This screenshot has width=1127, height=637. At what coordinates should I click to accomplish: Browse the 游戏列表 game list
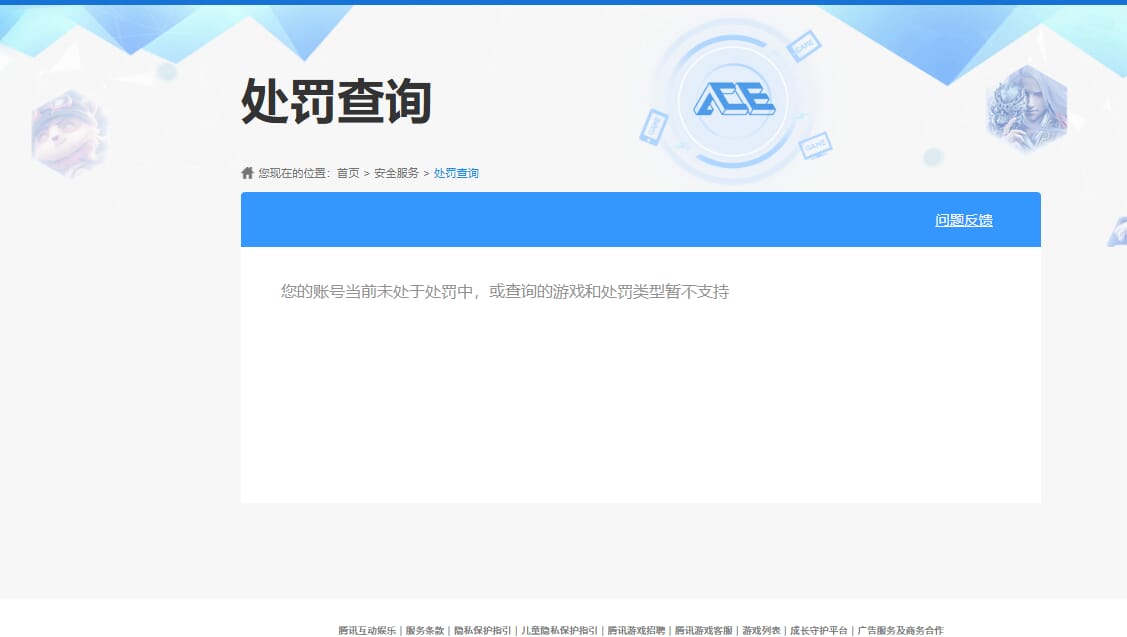[760, 631]
